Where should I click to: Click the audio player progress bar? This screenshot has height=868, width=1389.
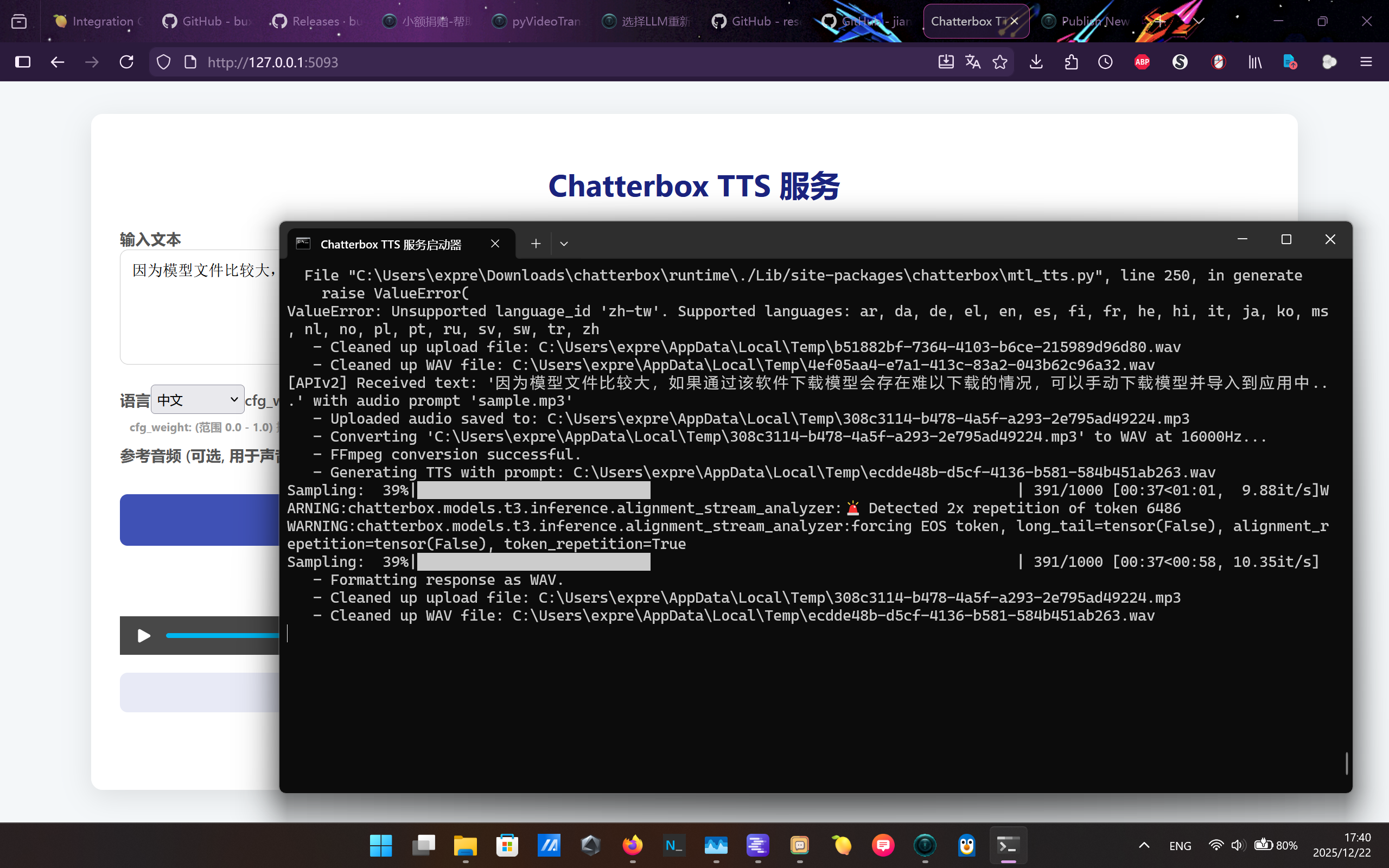tap(221, 635)
